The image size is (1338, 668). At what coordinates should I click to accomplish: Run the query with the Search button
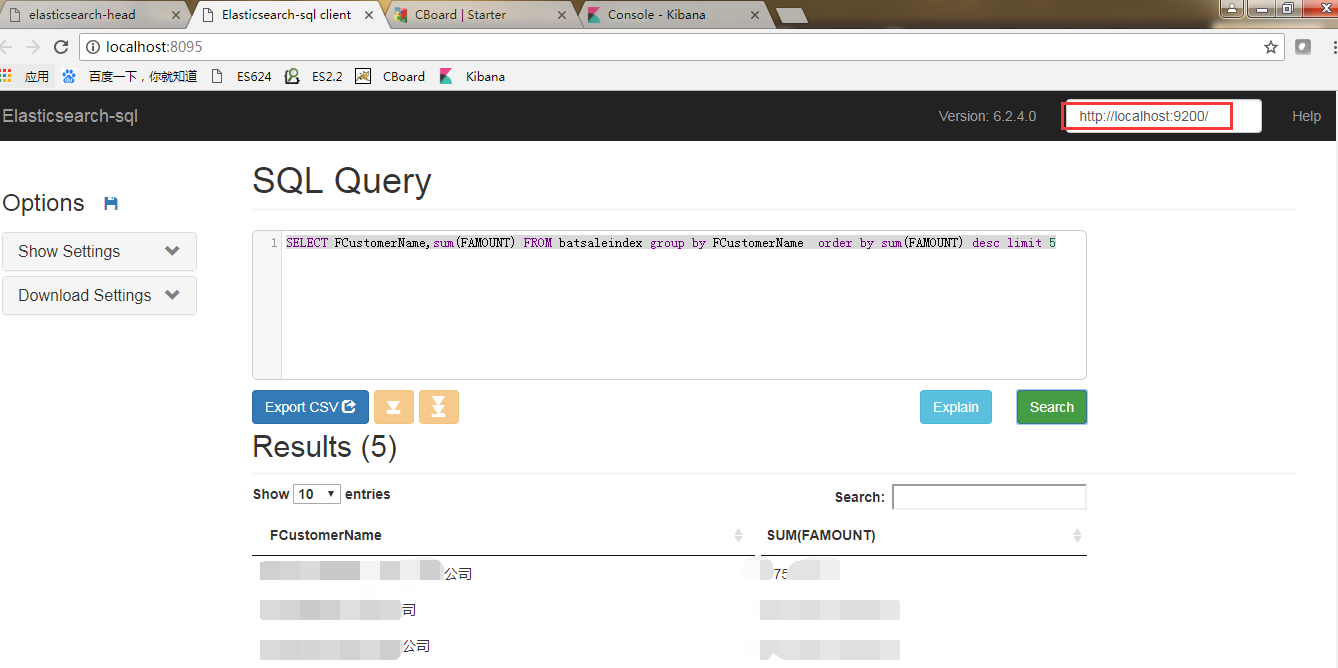pos(1052,407)
